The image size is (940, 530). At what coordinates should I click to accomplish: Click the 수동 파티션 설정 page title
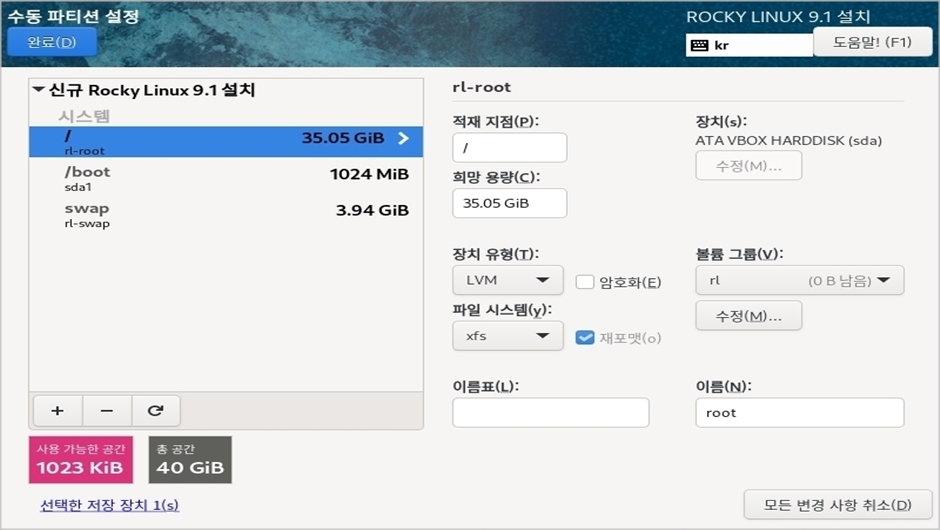[x=74, y=16]
